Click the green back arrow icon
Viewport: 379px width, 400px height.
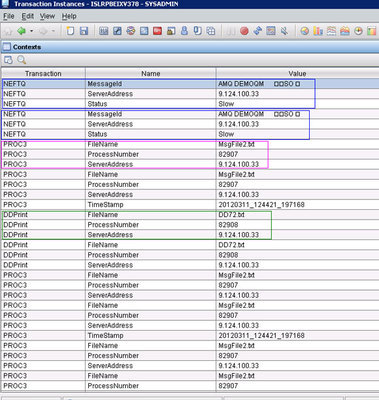coord(22,31)
